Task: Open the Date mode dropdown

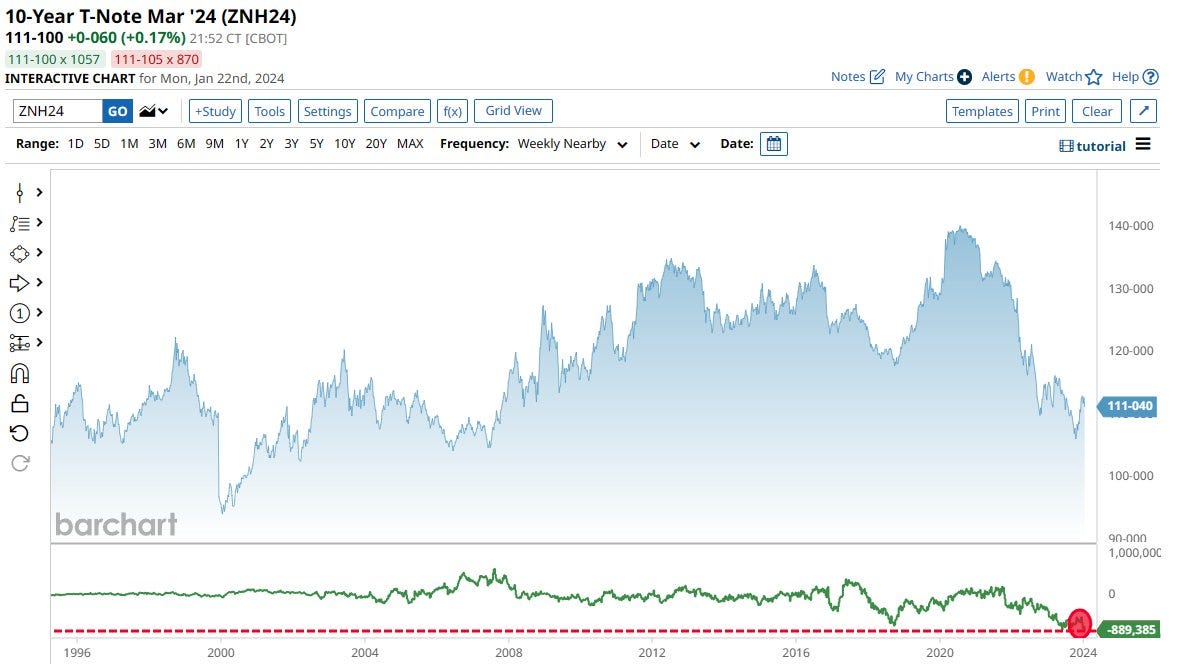Action: click(675, 144)
